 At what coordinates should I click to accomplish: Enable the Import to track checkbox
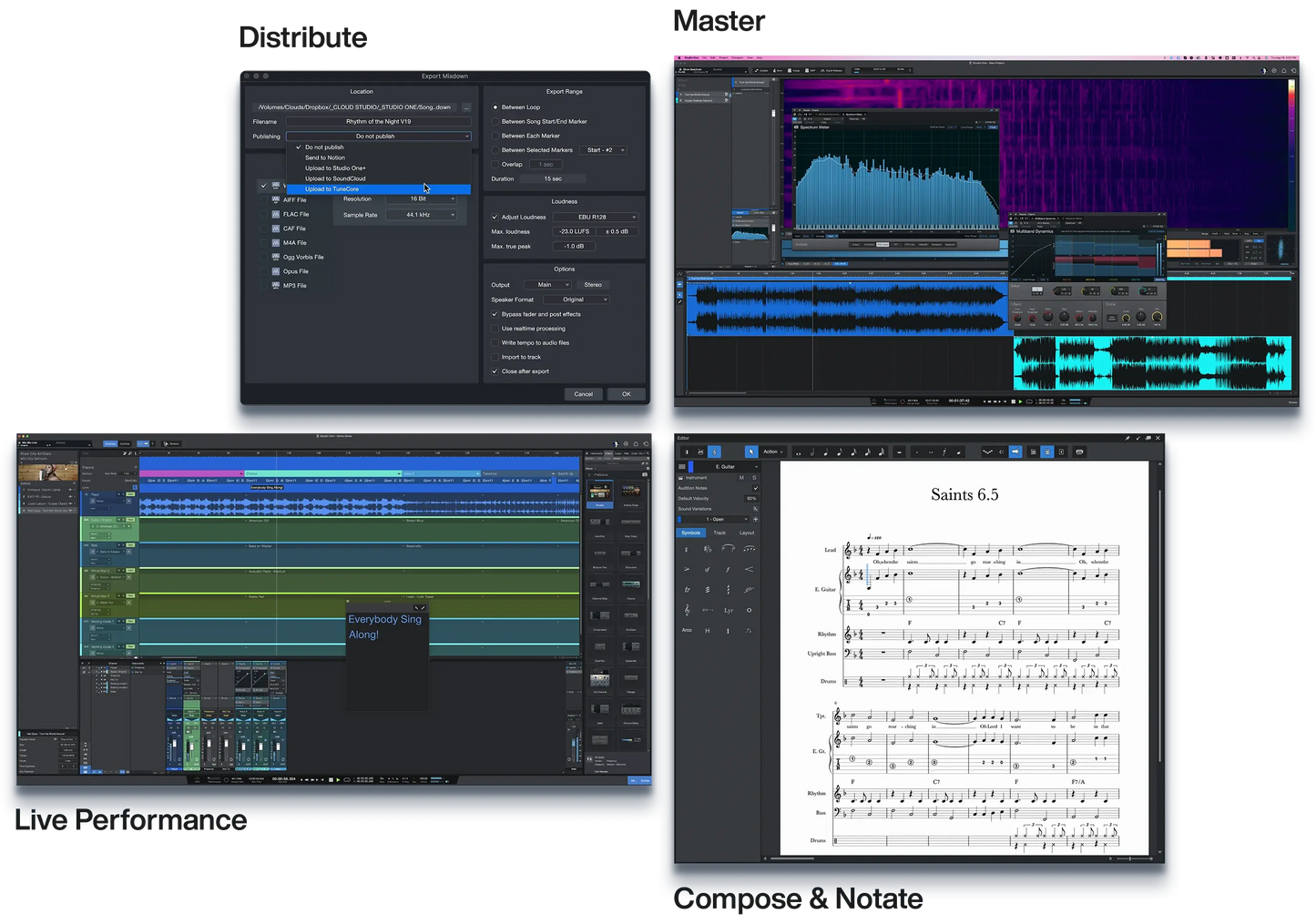point(495,357)
